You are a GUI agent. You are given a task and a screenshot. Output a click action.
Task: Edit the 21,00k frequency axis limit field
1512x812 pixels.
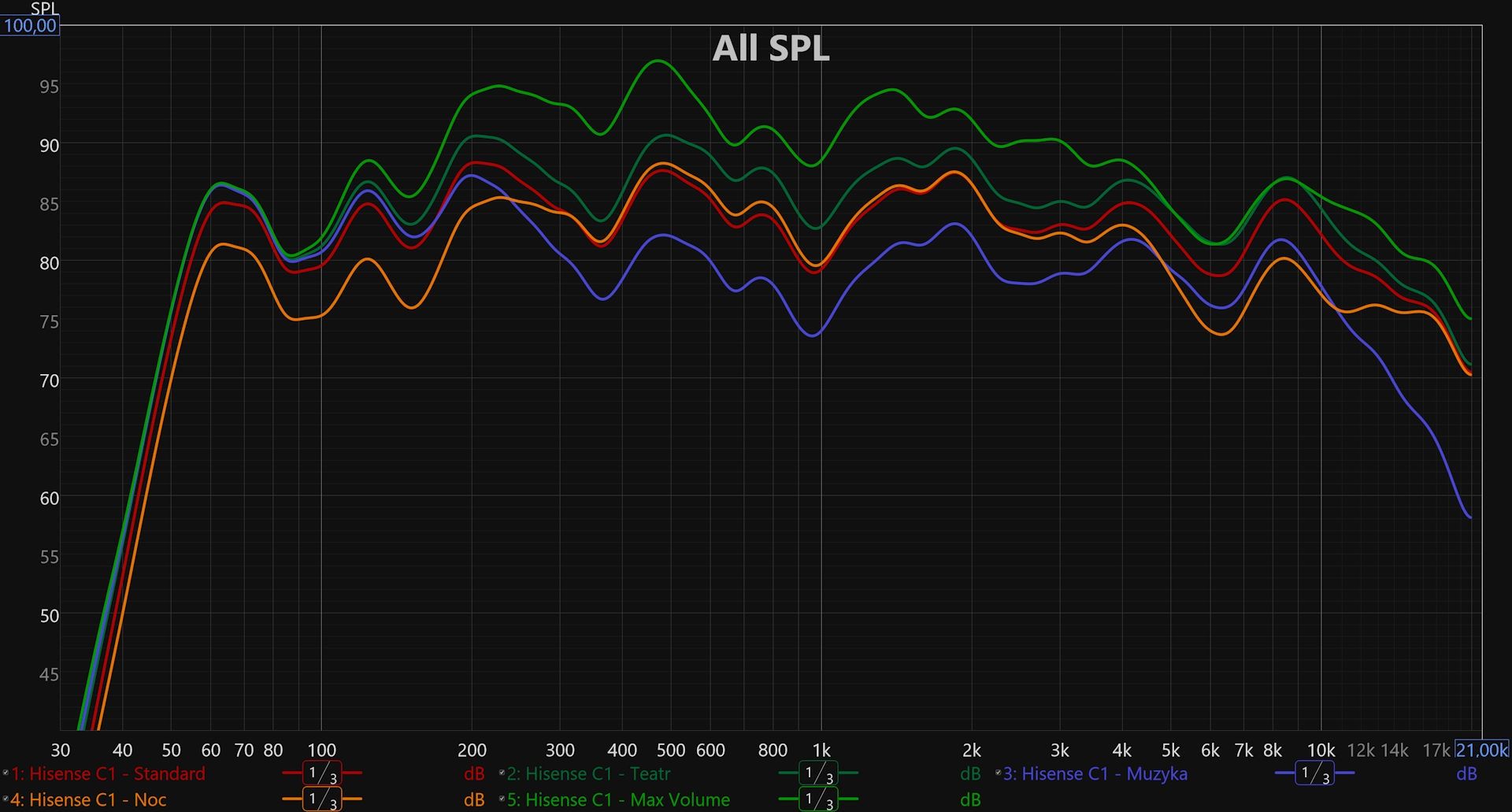point(1482,750)
